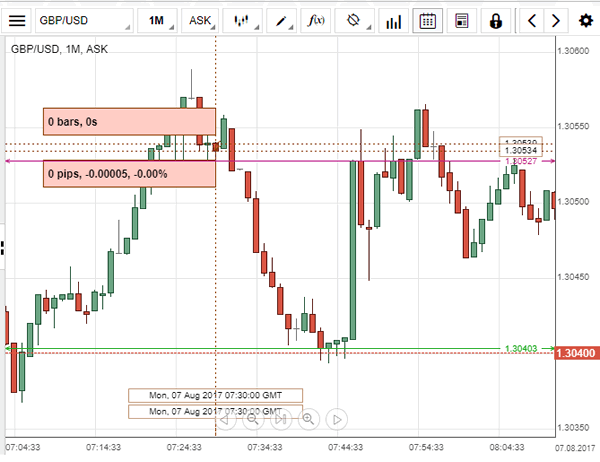This screenshot has width=600, height=462.
Task: Toggle the calendar grid button
Action: coord(427,21)
